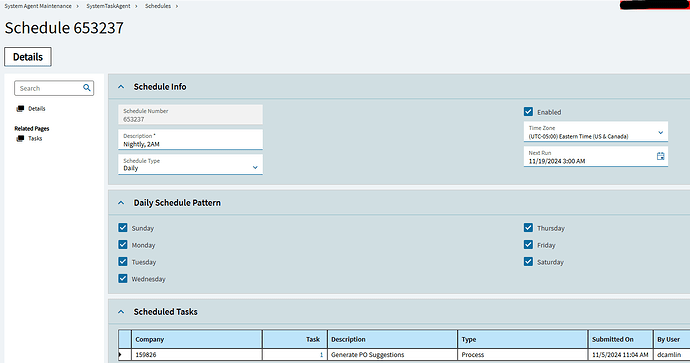Sort by the Type column header

tap(523, 339)
